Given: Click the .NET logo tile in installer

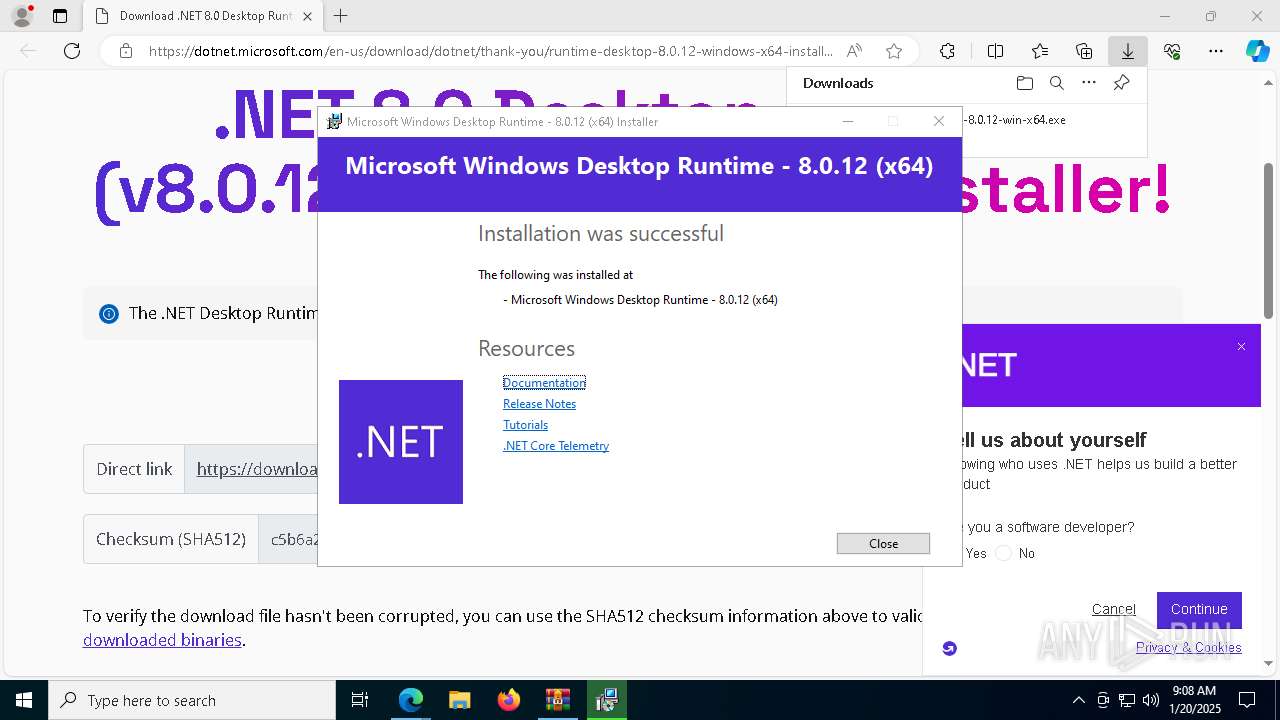Looking at the screenshot, I should coord(401,442).
